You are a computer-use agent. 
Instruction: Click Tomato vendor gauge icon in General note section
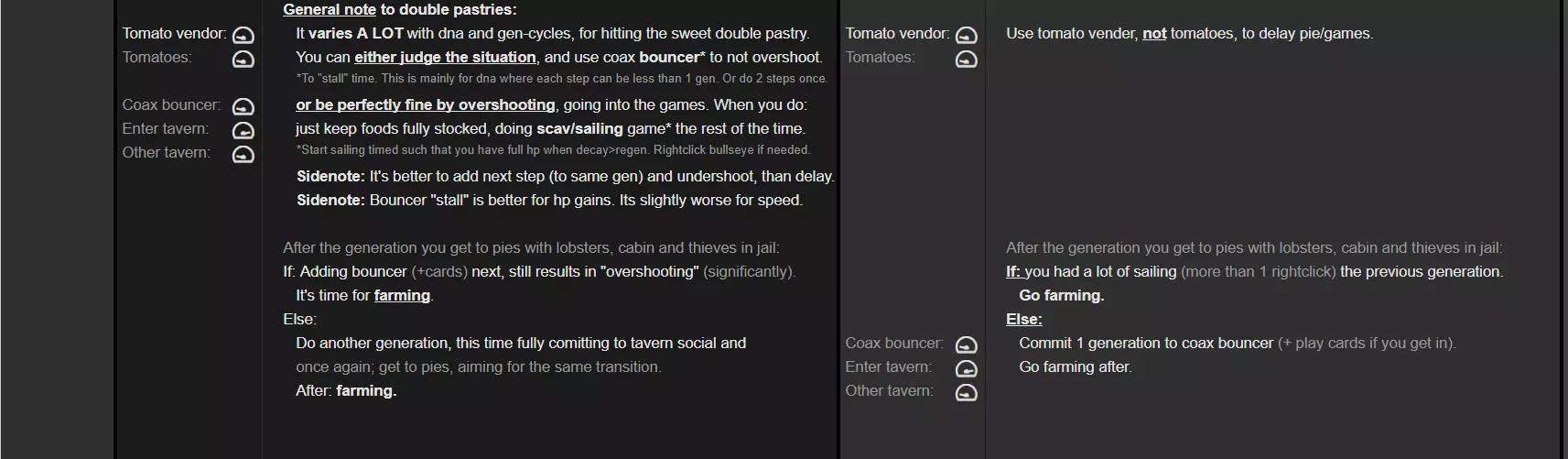coord(243,36)
